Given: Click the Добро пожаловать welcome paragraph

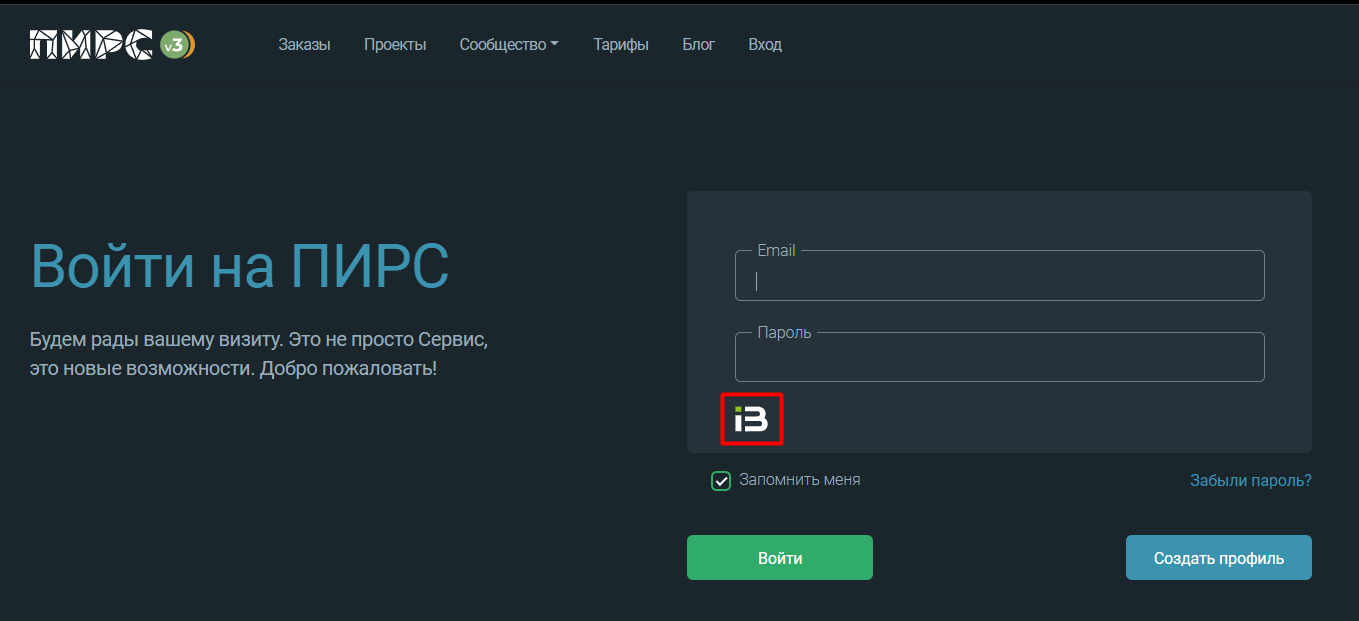Looking at the screenshot, I should point(260,354).
